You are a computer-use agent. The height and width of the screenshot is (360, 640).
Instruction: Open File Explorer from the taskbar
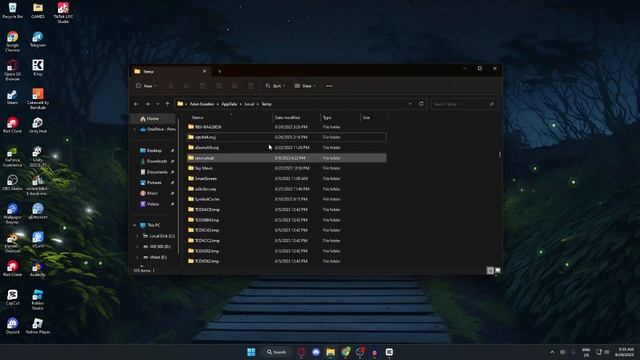tap(330, 352)
